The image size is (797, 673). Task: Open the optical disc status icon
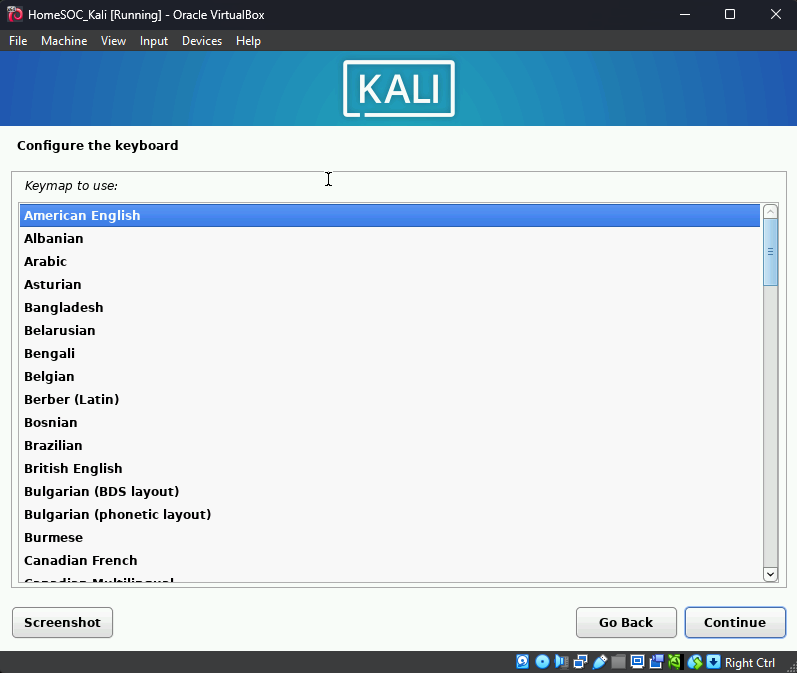[542, 662]
